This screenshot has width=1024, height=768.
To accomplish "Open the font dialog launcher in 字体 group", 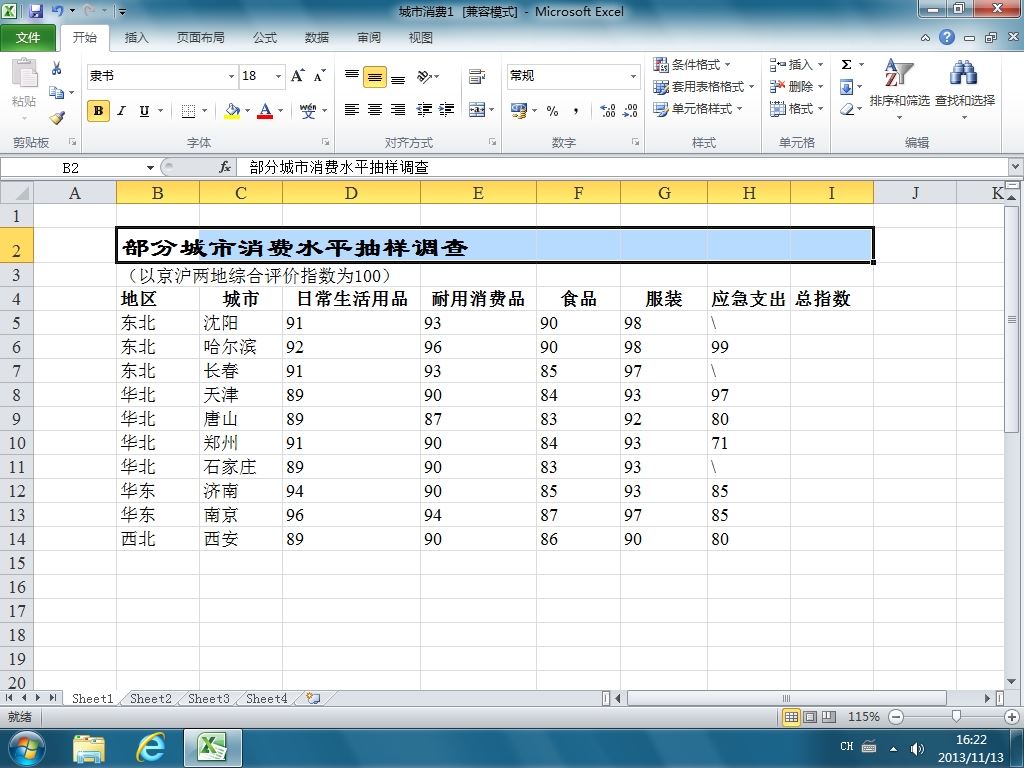I will [x=325, y=142].
